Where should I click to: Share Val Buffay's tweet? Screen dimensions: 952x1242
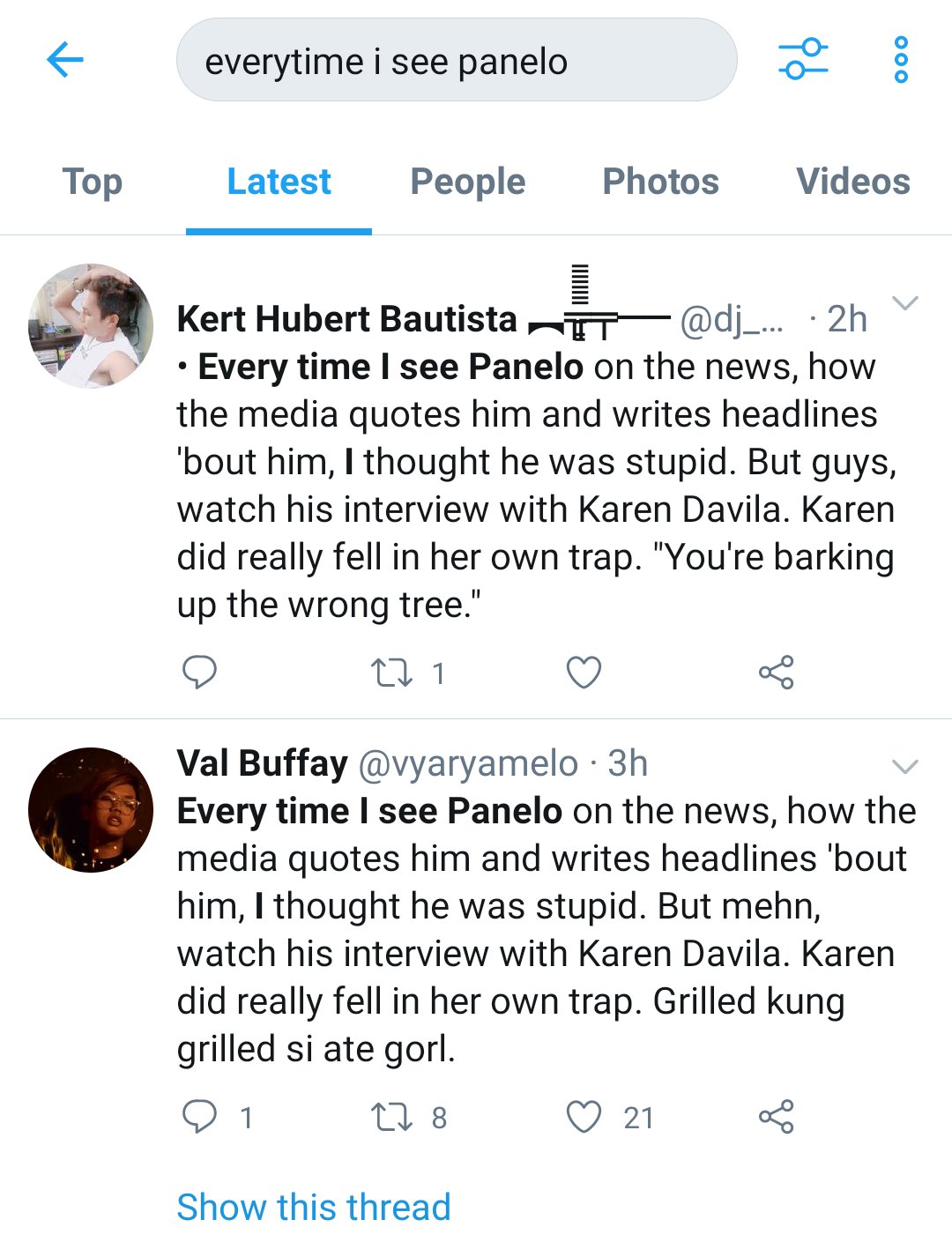[x=776, y=1117]
